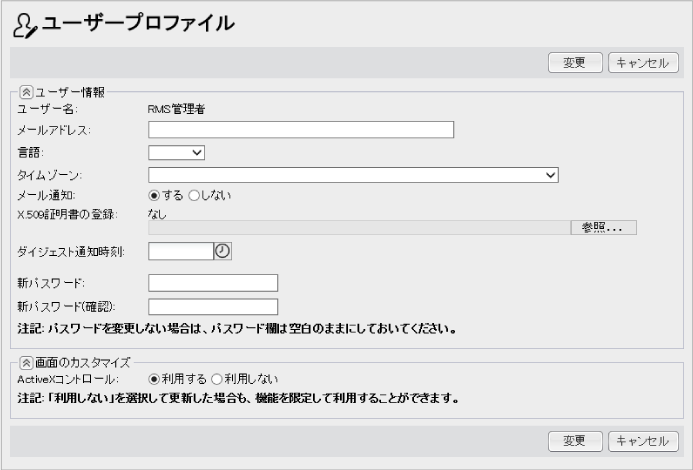Click the 新パスワード(確認) confirmation field
The height and width of the screenshot is (470, 693).
[212, 306]
